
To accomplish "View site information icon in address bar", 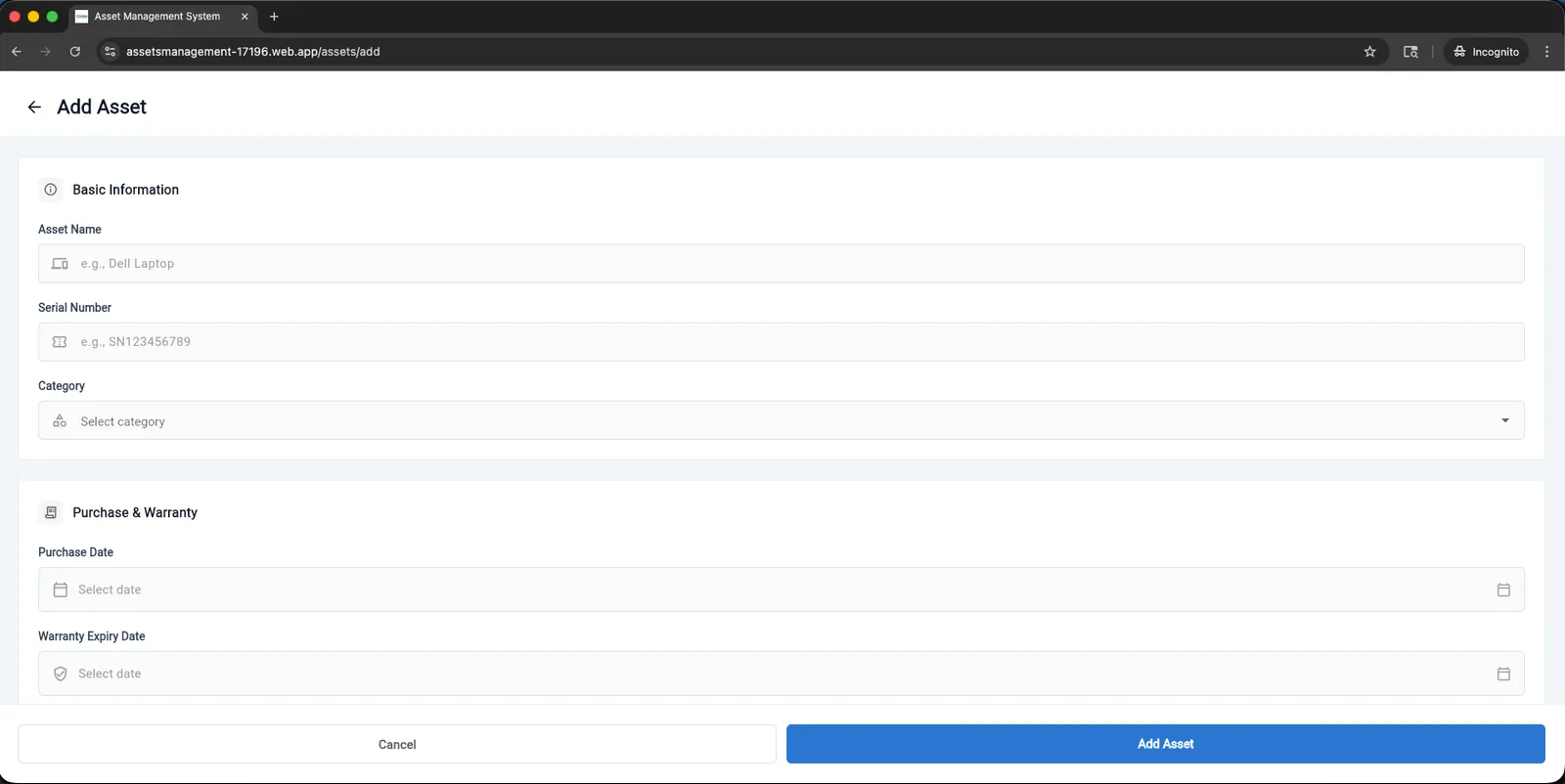I will (x=111, y=52).
